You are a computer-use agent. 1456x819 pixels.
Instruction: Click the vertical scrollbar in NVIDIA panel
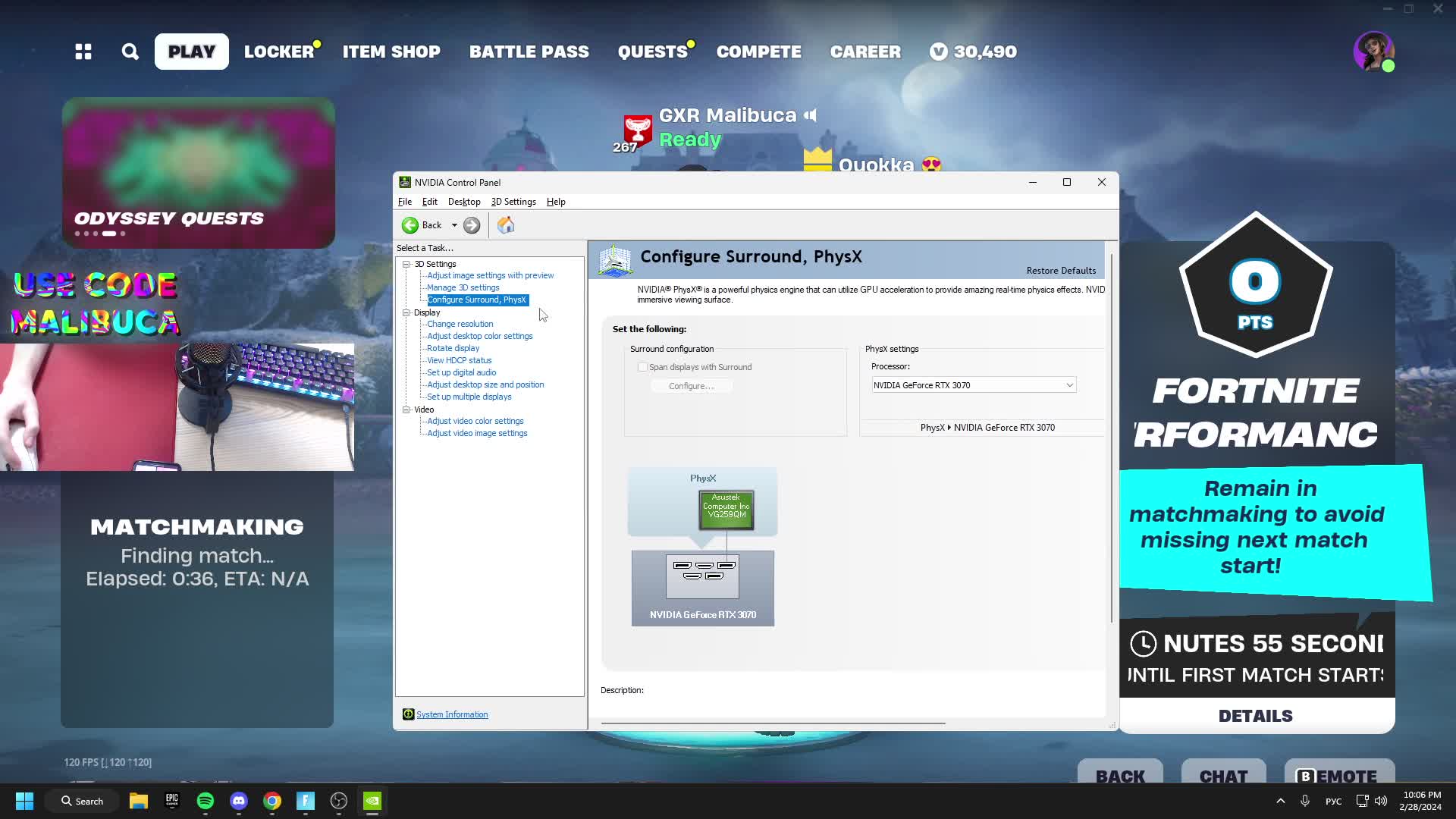[1112, 440]
